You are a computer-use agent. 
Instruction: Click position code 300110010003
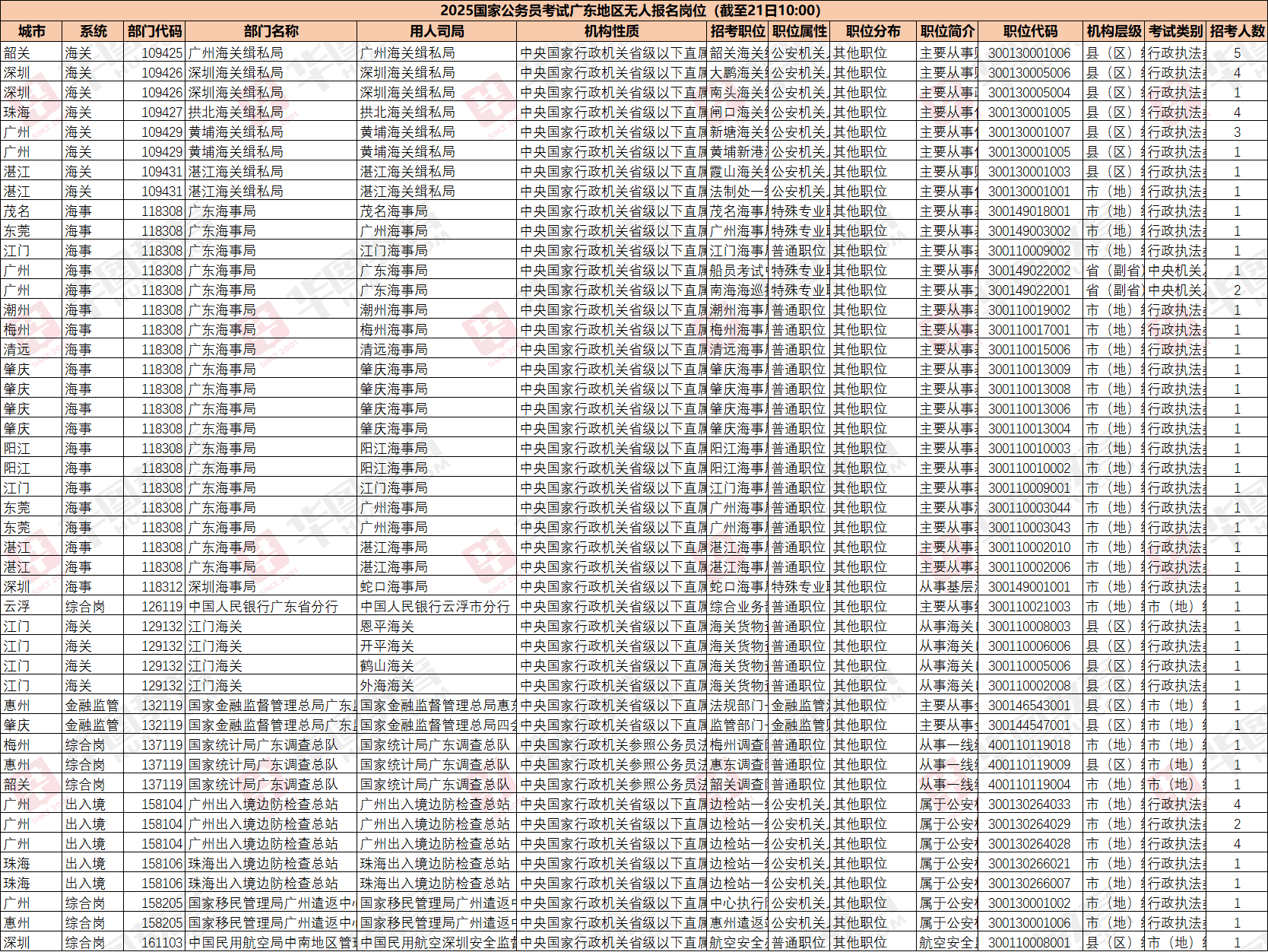click(x=1031, y=449)
